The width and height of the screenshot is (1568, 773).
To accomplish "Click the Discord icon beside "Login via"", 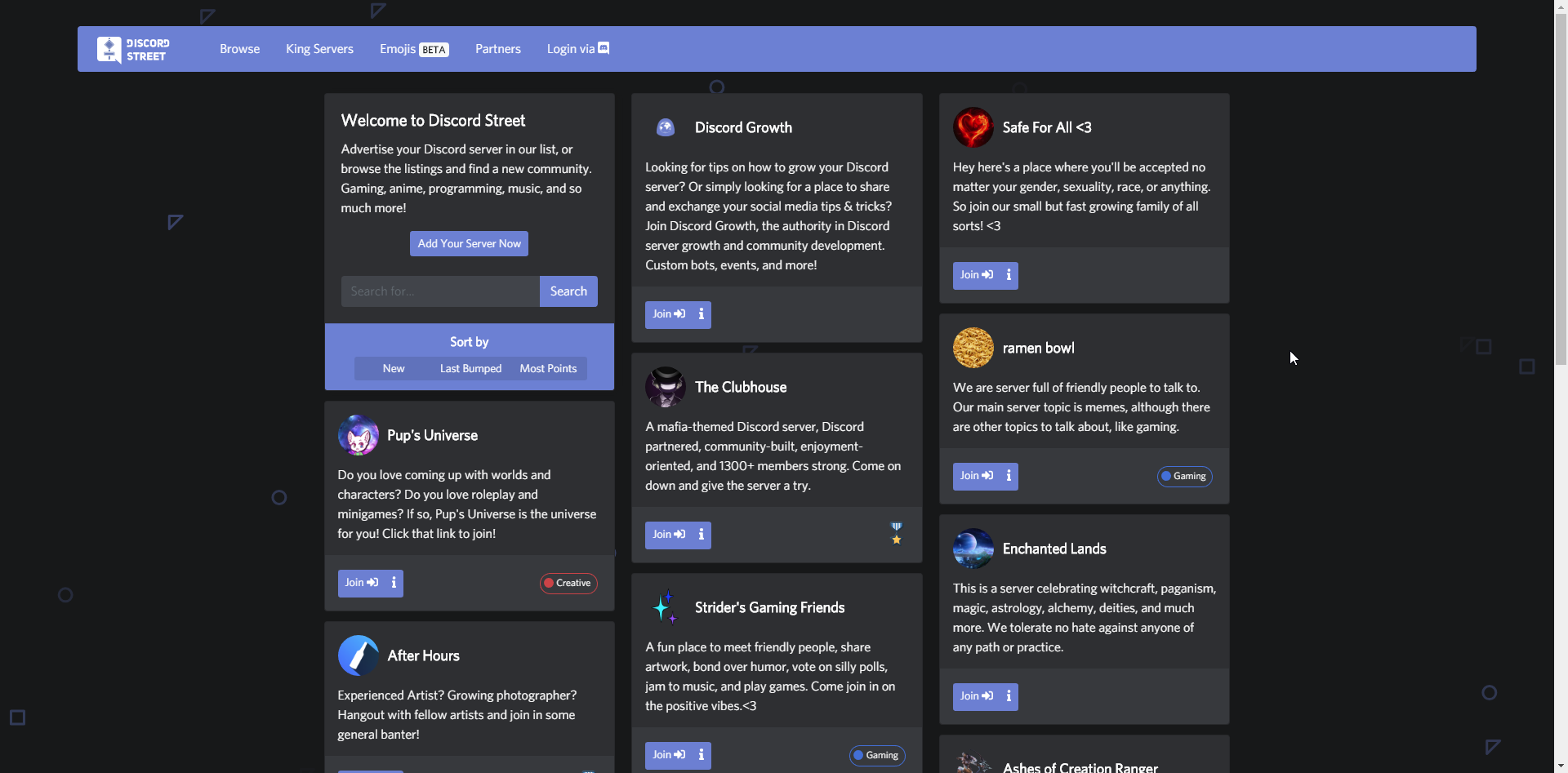I will pyautogui.click(x=604, y=48).
